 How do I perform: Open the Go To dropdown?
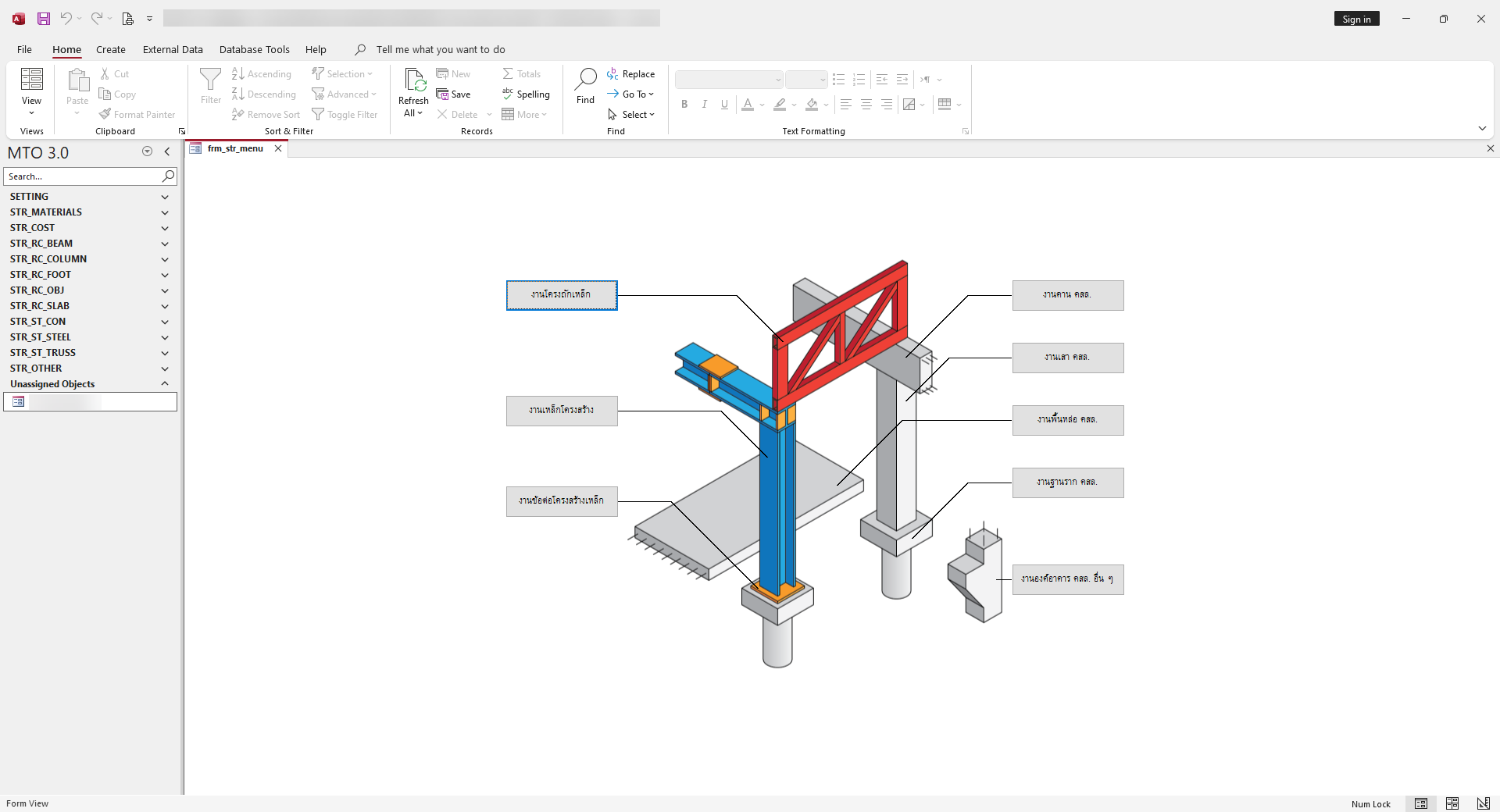coord(631,94)
